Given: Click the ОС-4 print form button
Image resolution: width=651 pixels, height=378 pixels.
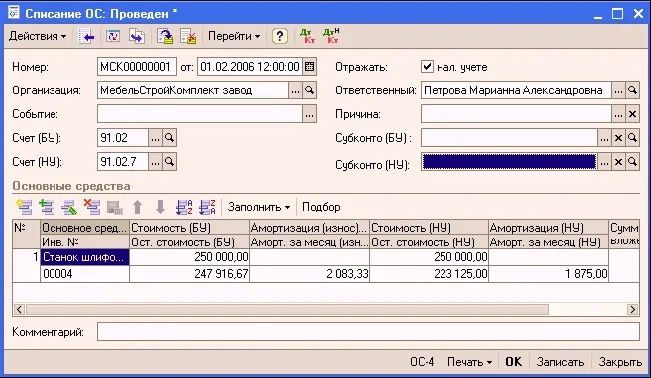Looking at the screenshot, I should (422, 362).
